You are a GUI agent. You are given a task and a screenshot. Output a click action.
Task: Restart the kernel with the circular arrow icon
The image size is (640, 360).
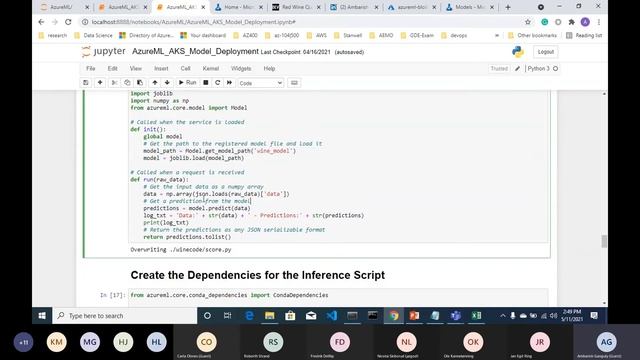(x=218, y=83)
